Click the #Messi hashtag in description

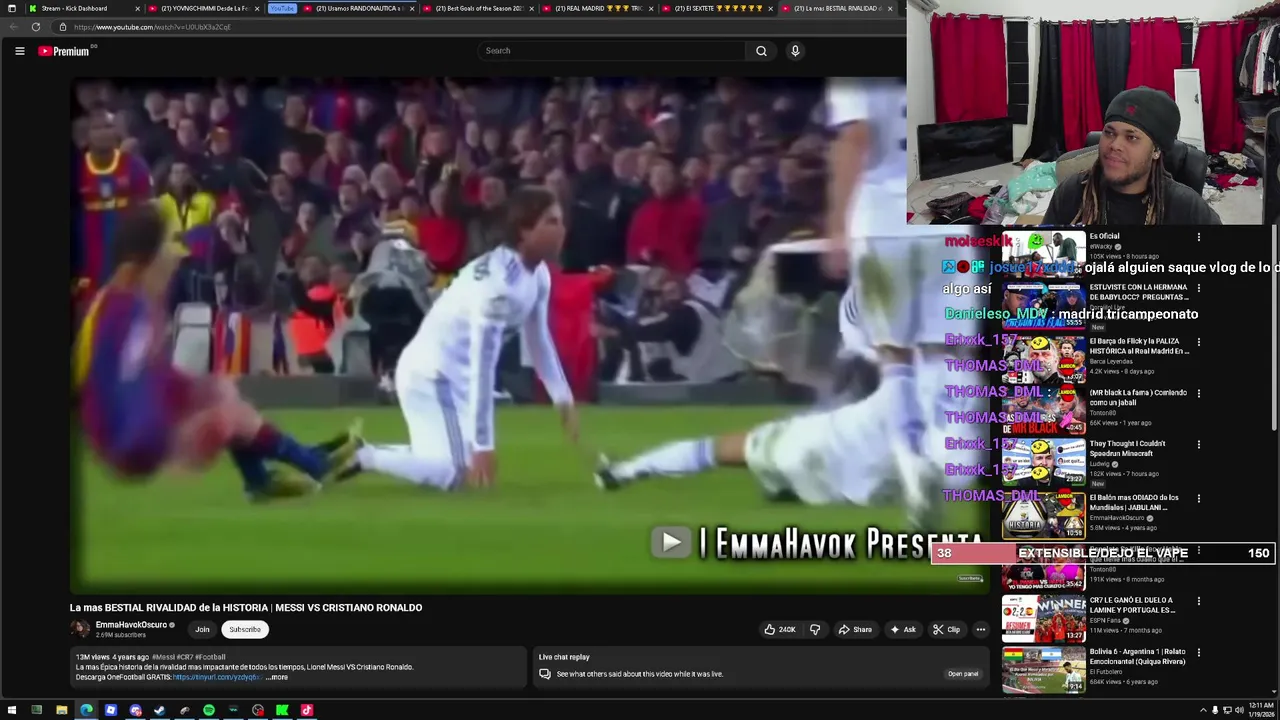coord(163,657)
